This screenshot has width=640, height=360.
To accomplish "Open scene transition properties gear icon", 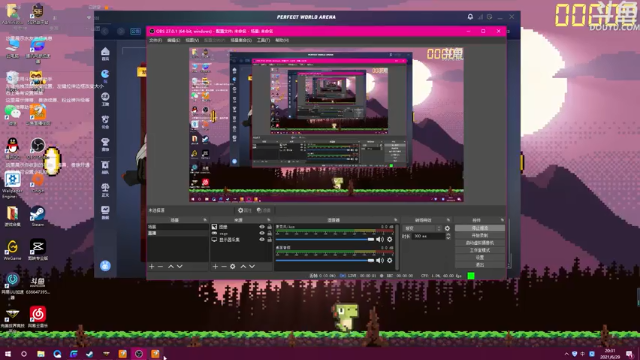I will coord(447,228).
